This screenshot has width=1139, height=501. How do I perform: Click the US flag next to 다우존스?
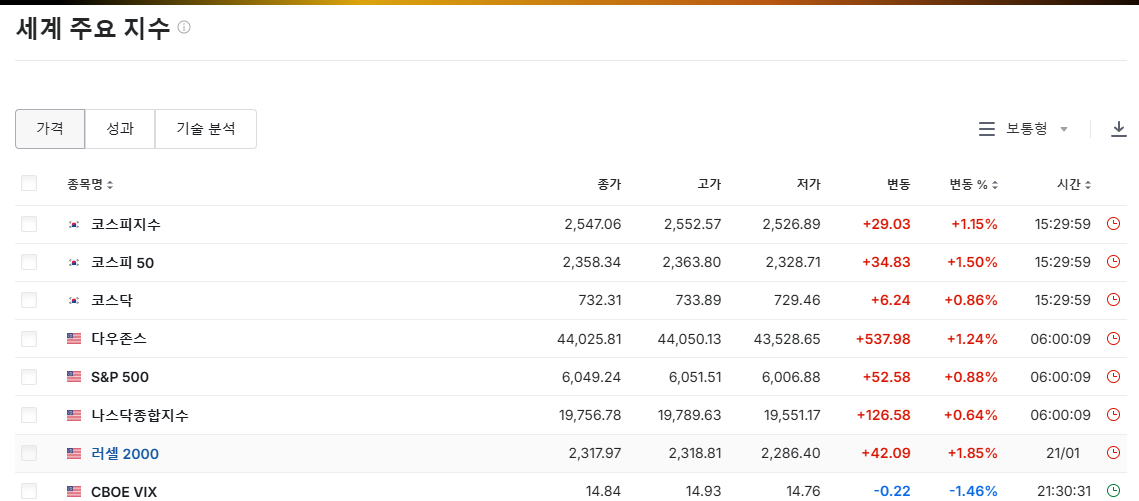(x=74, y=338)
